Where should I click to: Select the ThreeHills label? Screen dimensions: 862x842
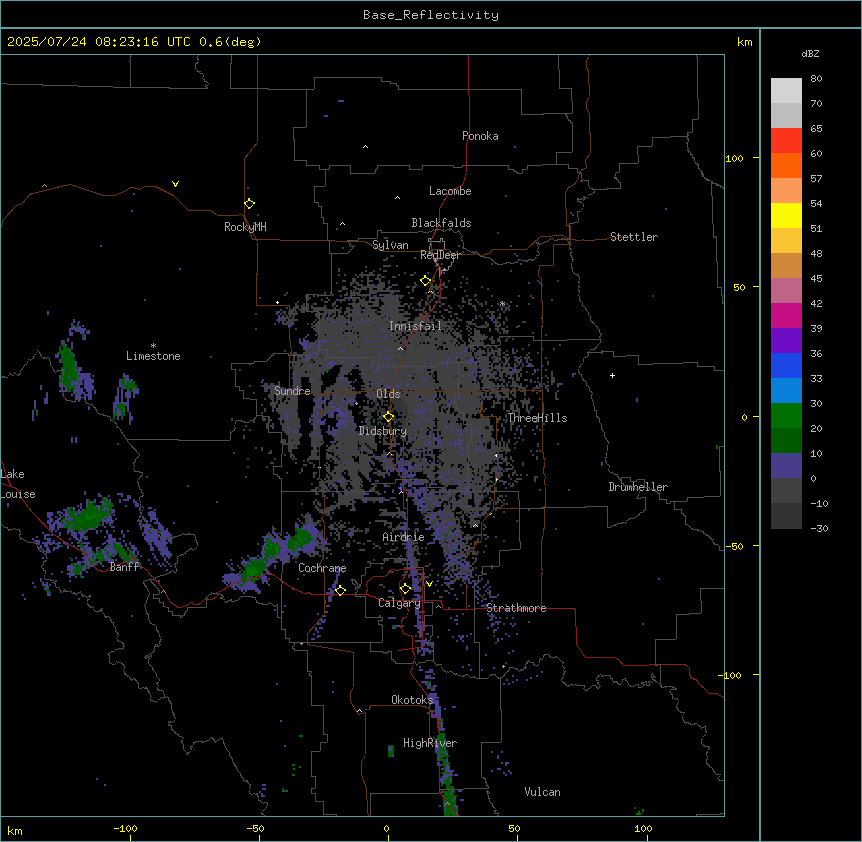pos(538,418)
